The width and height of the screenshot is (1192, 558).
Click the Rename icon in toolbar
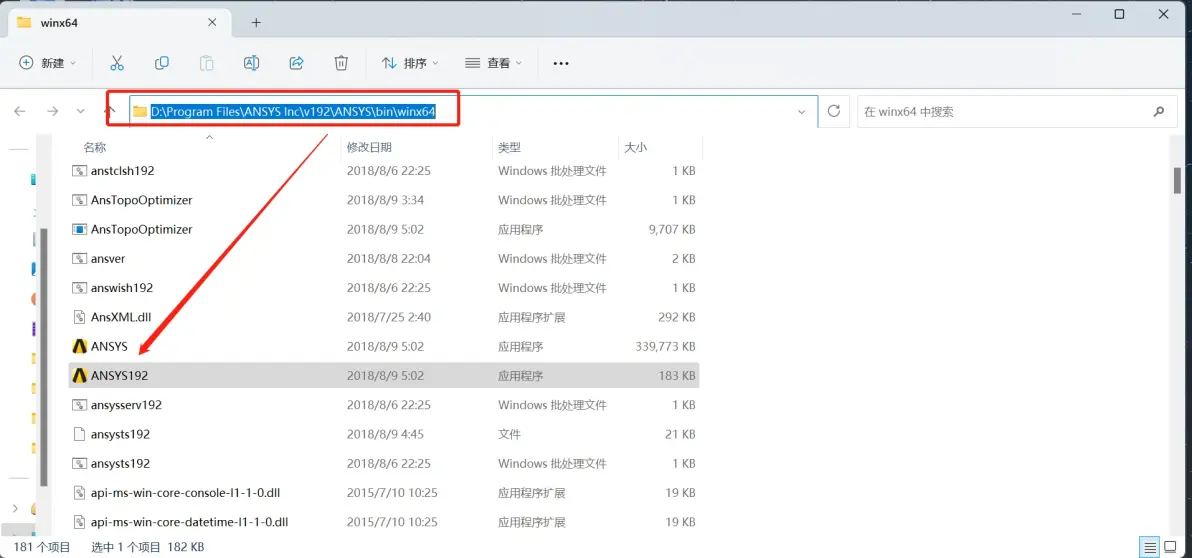(x=252, y=63)
